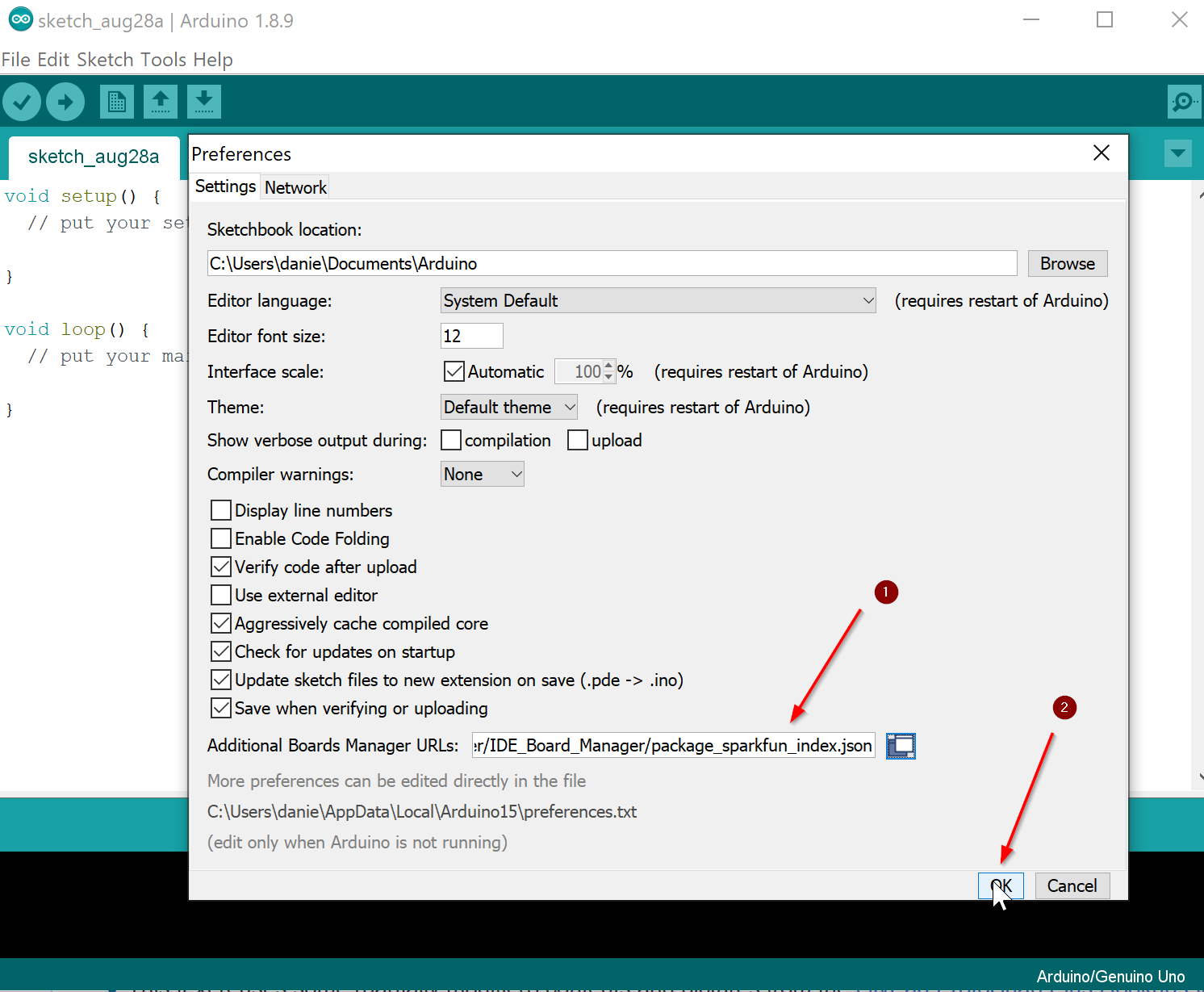Increase interface scale with up stepper
Image resolution: width=1204 pixels, height=992 pixels.
(x=609, y=366)
